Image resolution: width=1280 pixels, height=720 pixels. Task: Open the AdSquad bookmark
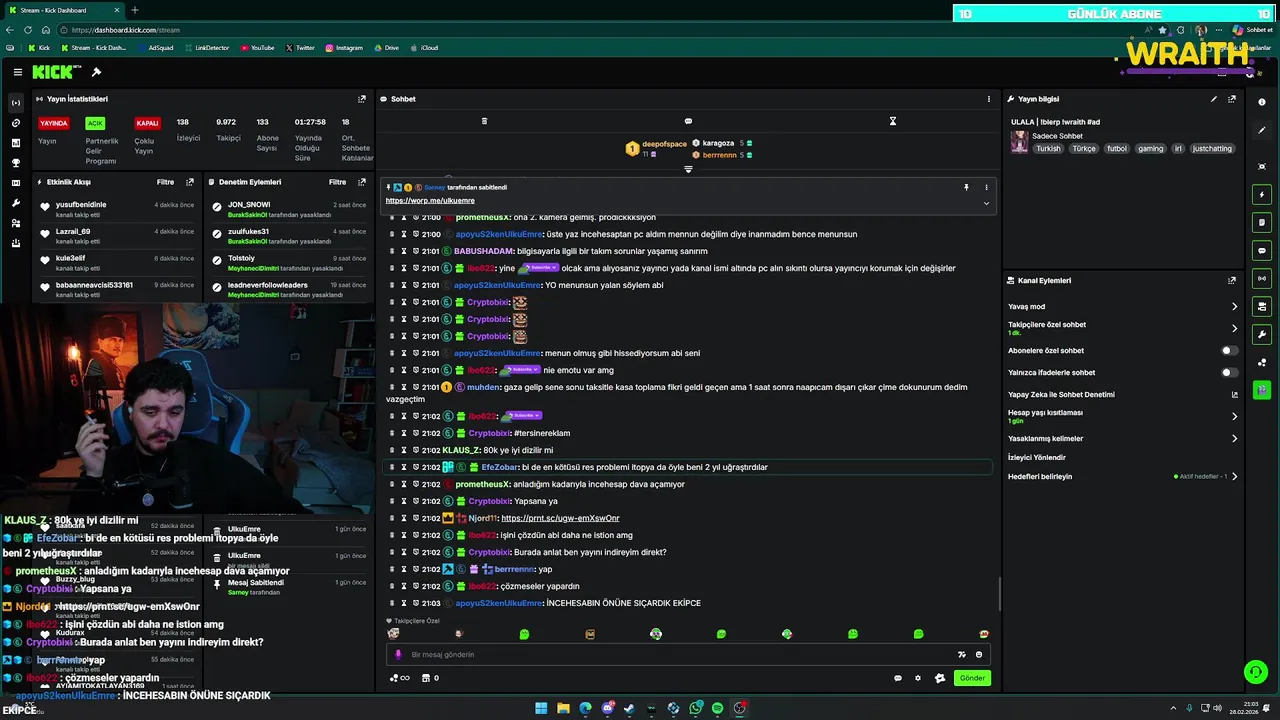[155, 48]
